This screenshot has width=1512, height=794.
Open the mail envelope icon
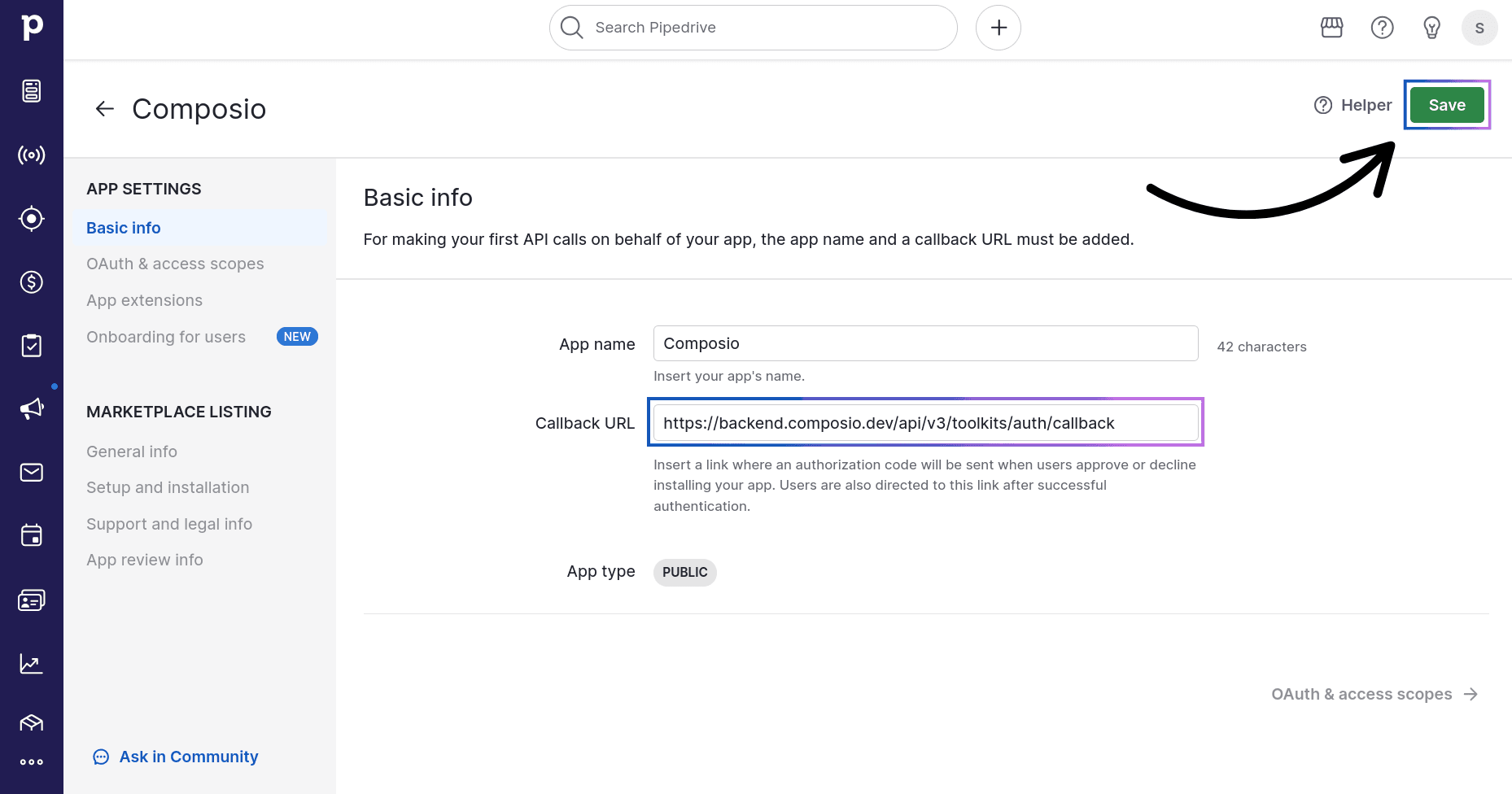[32, 472]
